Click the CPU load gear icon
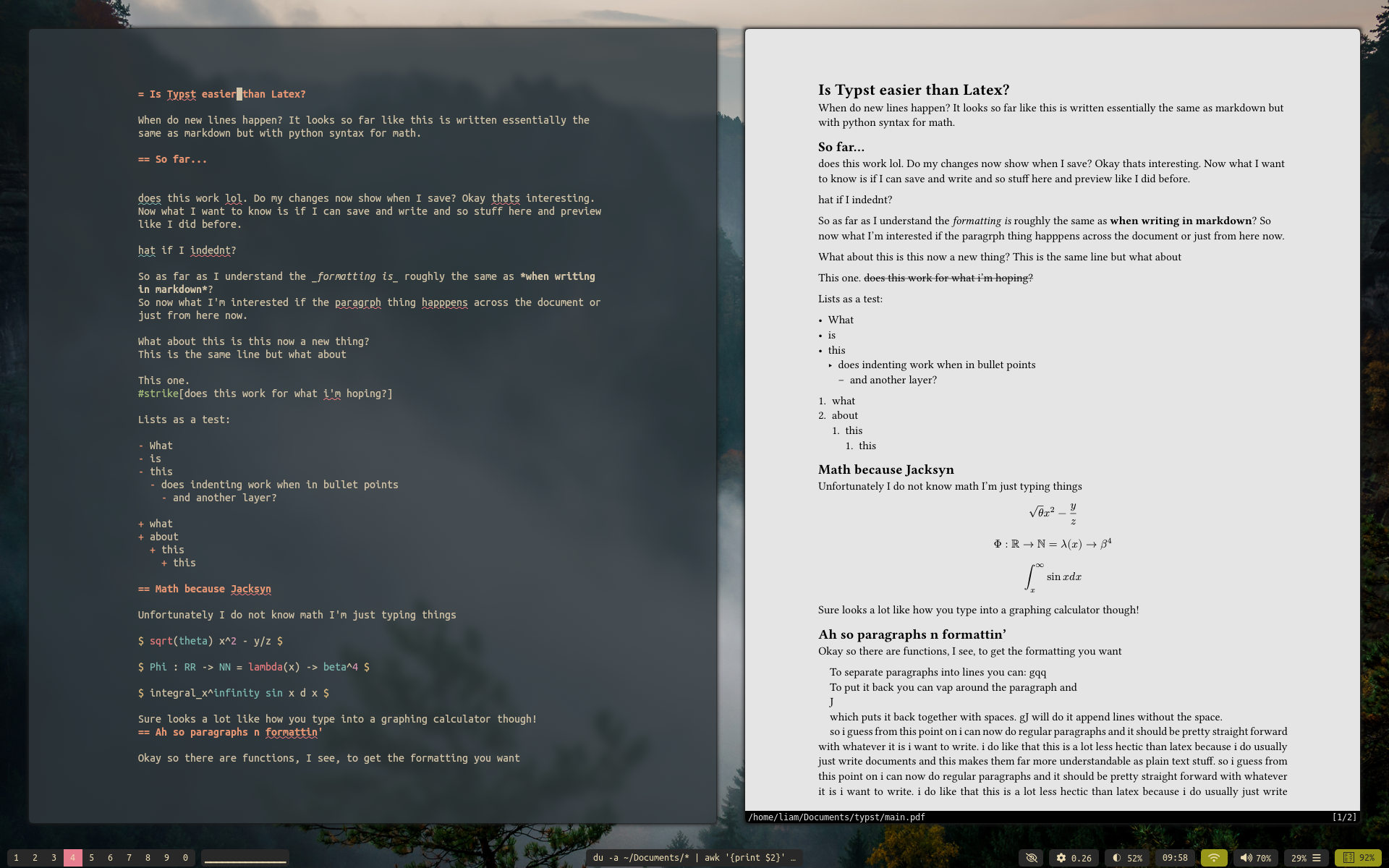 1061,858
